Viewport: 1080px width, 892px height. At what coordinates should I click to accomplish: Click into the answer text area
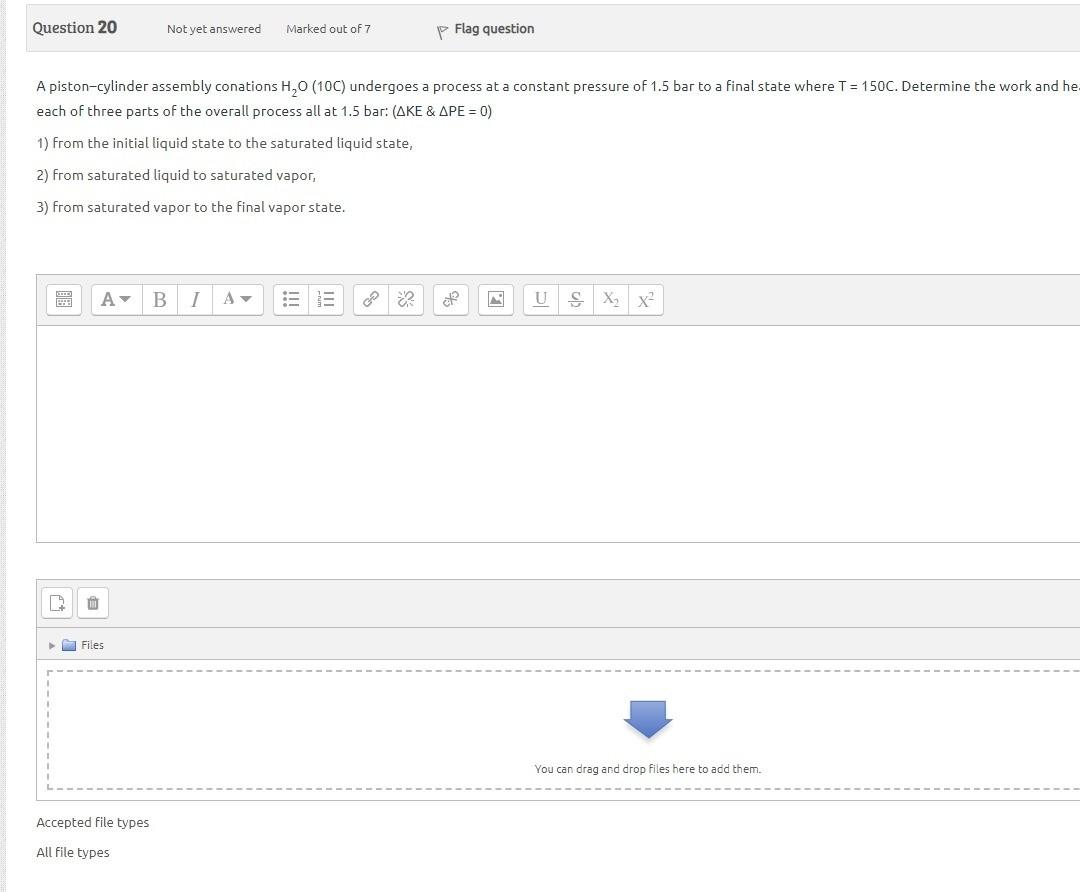pyautogui.click(x=558, y=434)
